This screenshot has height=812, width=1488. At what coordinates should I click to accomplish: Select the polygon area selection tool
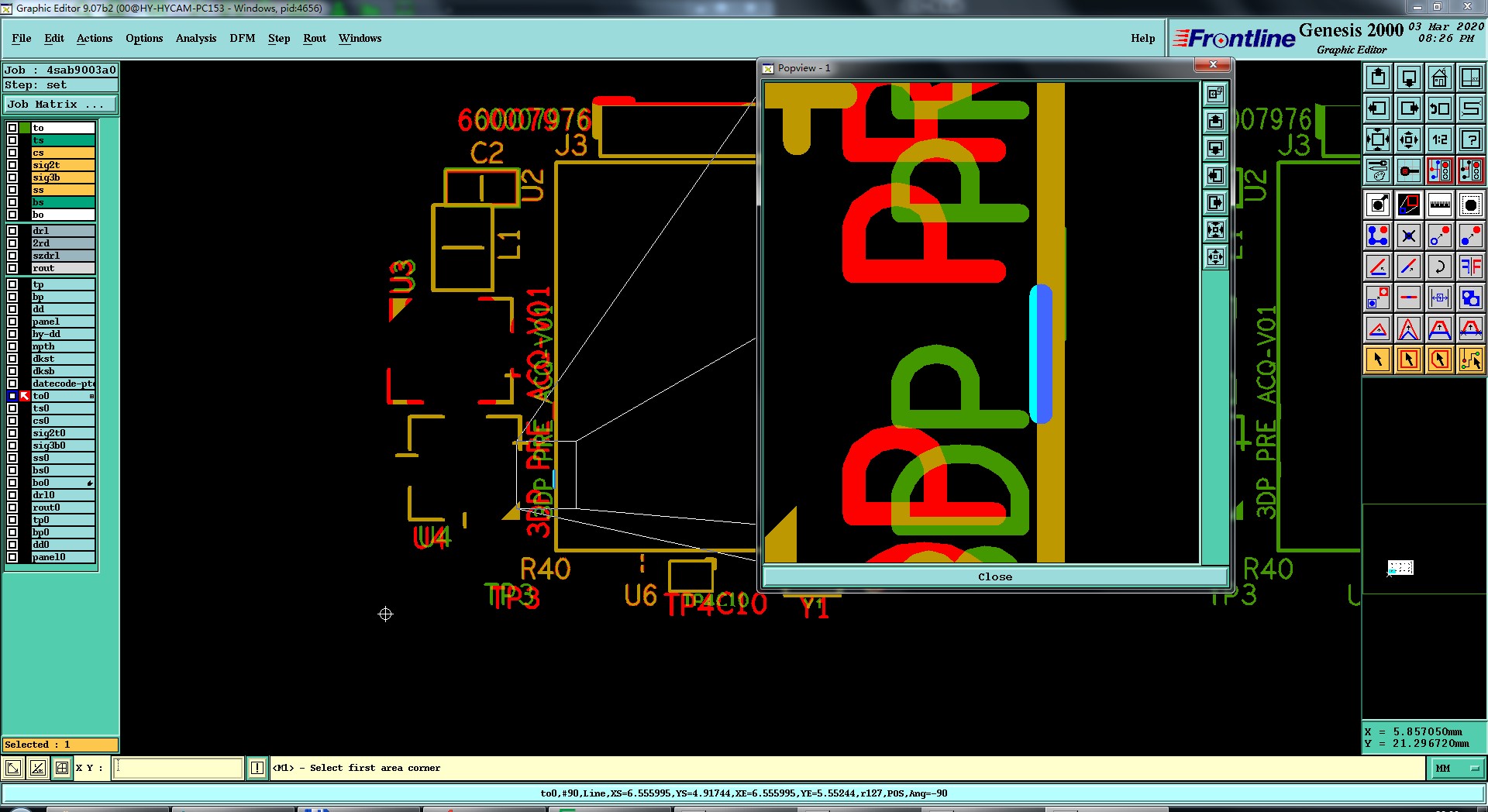(x=1440, y=360)
